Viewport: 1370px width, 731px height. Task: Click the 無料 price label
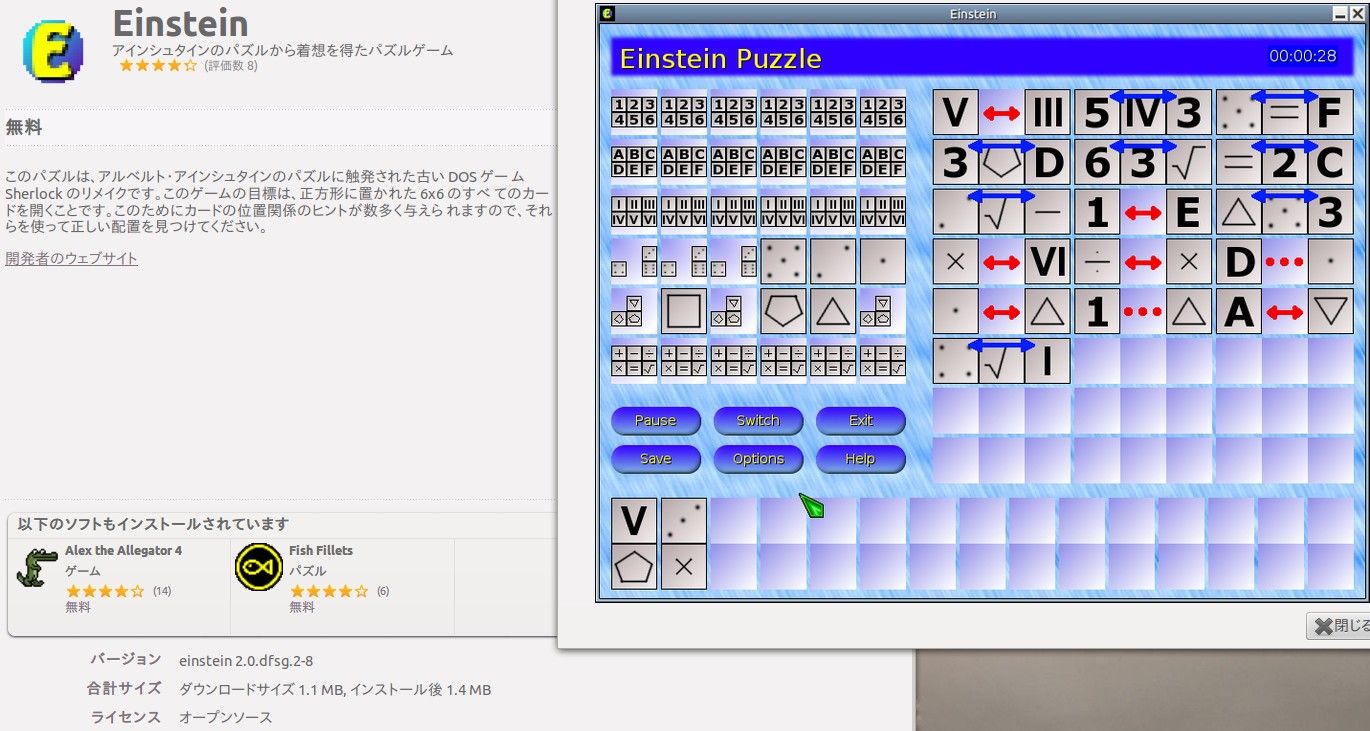point(24,127)
